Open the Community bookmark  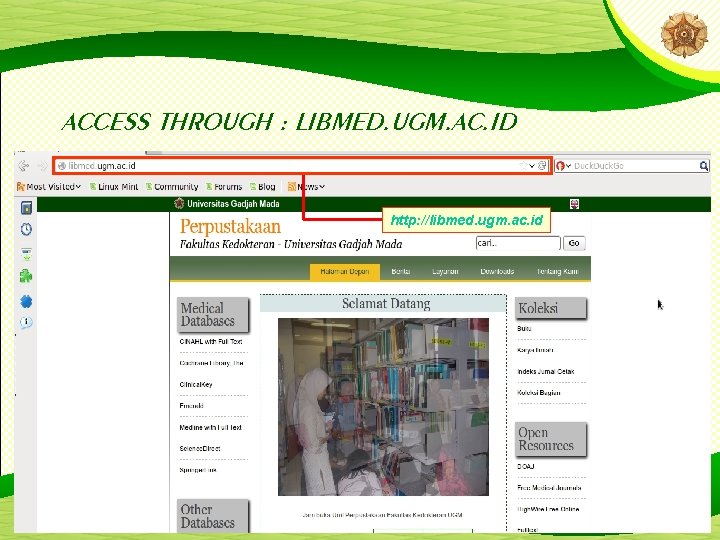(x=172, y=186)
